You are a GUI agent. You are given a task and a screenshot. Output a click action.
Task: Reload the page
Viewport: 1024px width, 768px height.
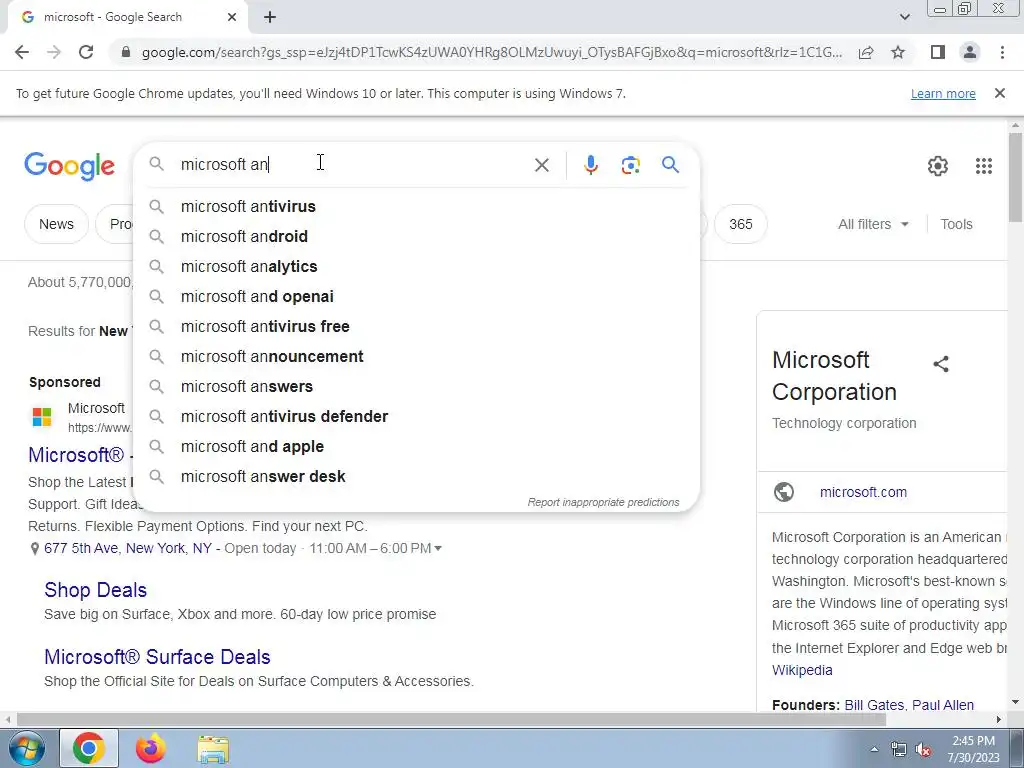pyautogui.click(x=86, y=52)
